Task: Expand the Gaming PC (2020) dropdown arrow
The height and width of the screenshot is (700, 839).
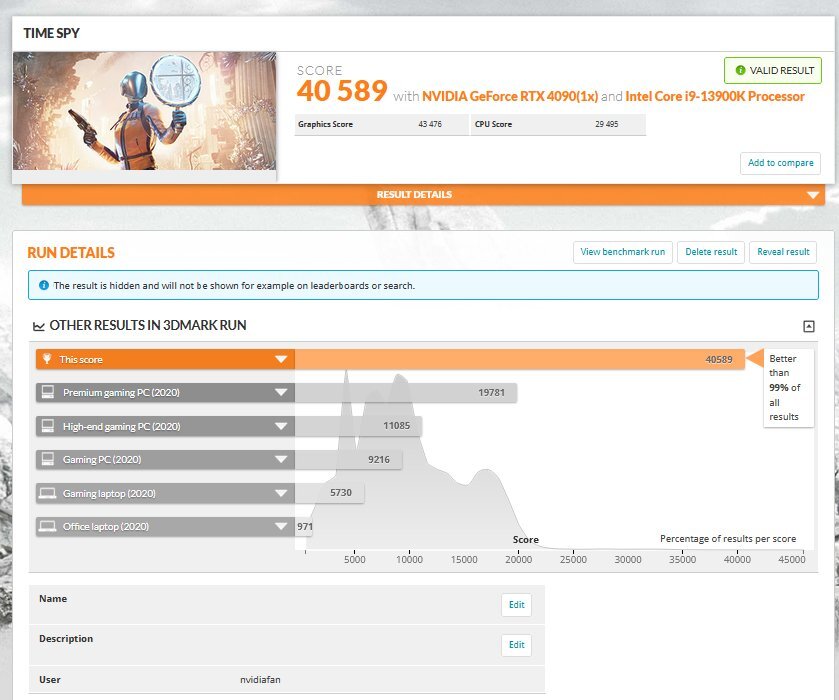Action: click(281, 459)
